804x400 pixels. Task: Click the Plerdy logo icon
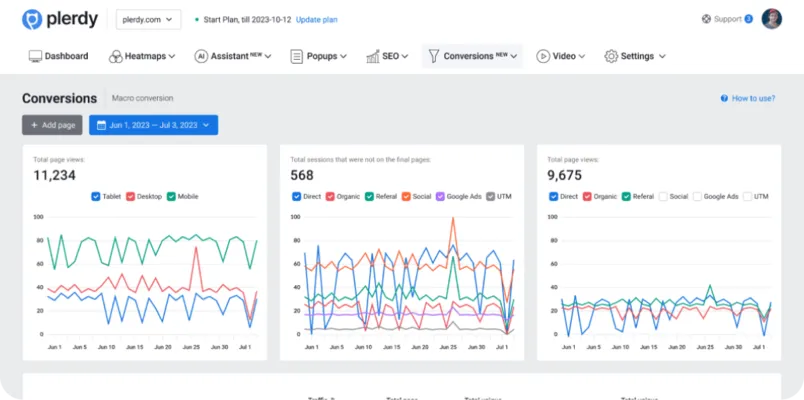(x=32, y=19)
